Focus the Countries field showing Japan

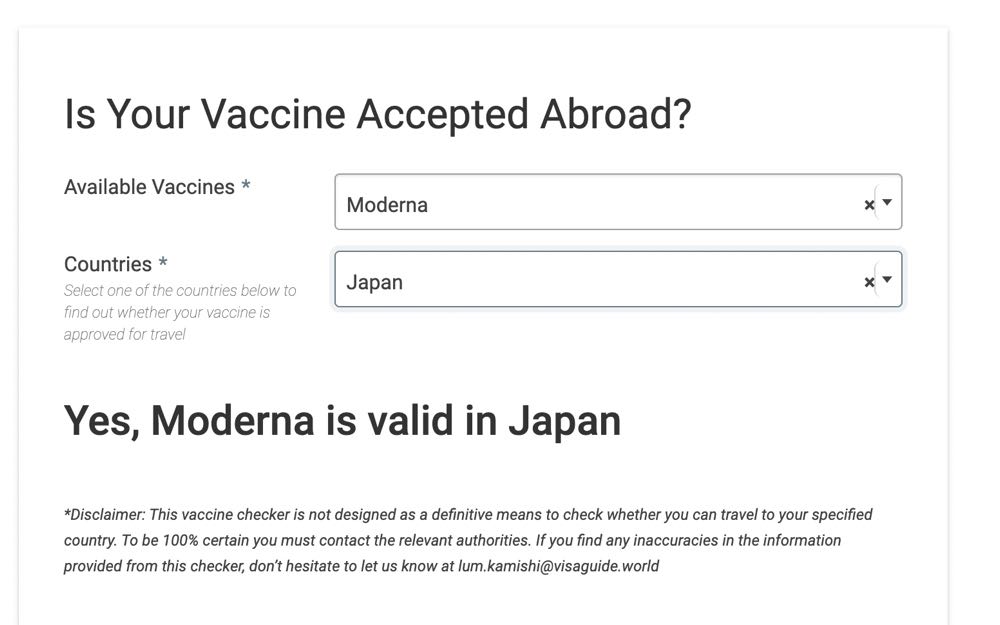point(600,280)
